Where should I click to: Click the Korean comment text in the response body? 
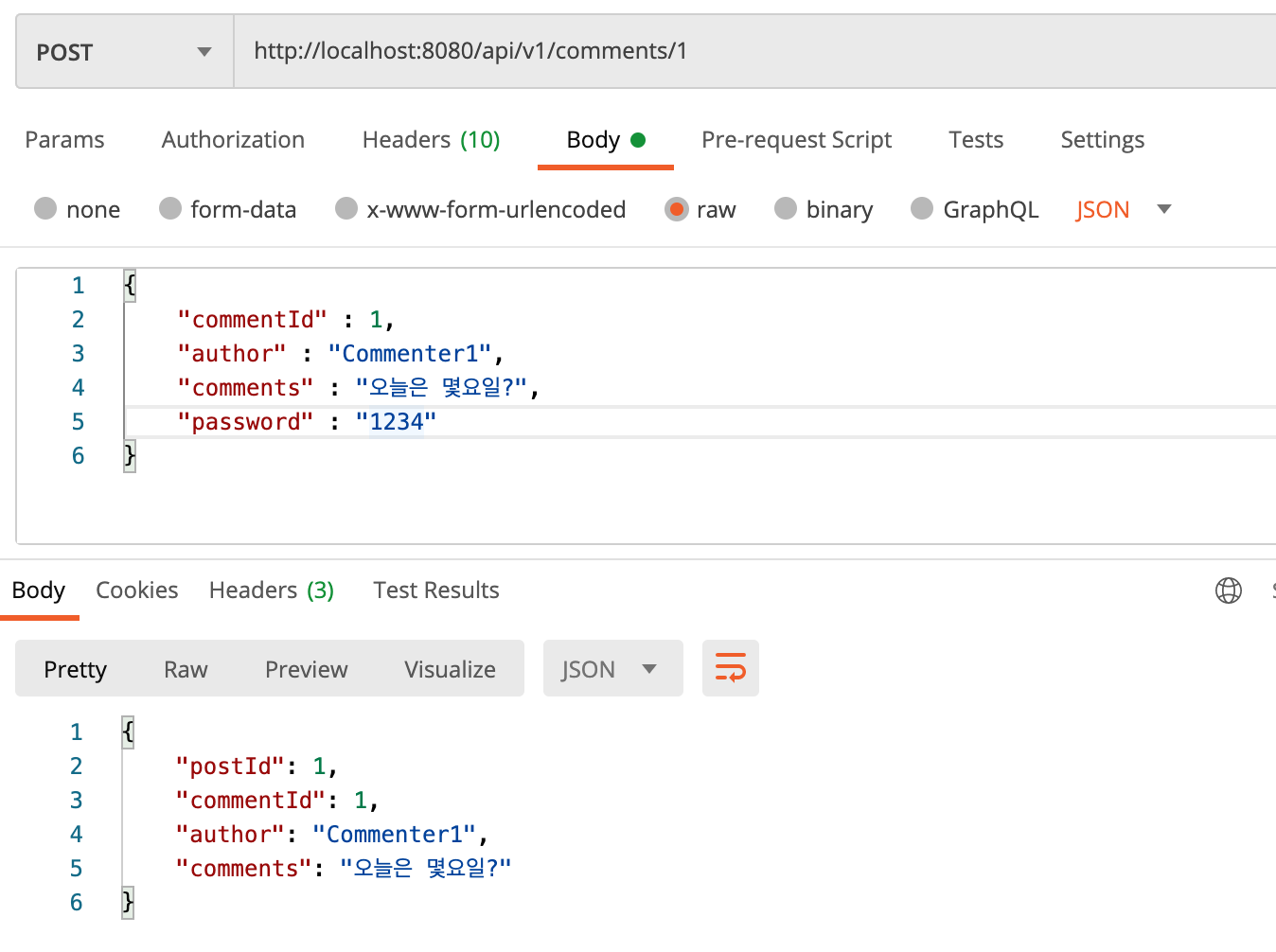click(x=425, y=869)
